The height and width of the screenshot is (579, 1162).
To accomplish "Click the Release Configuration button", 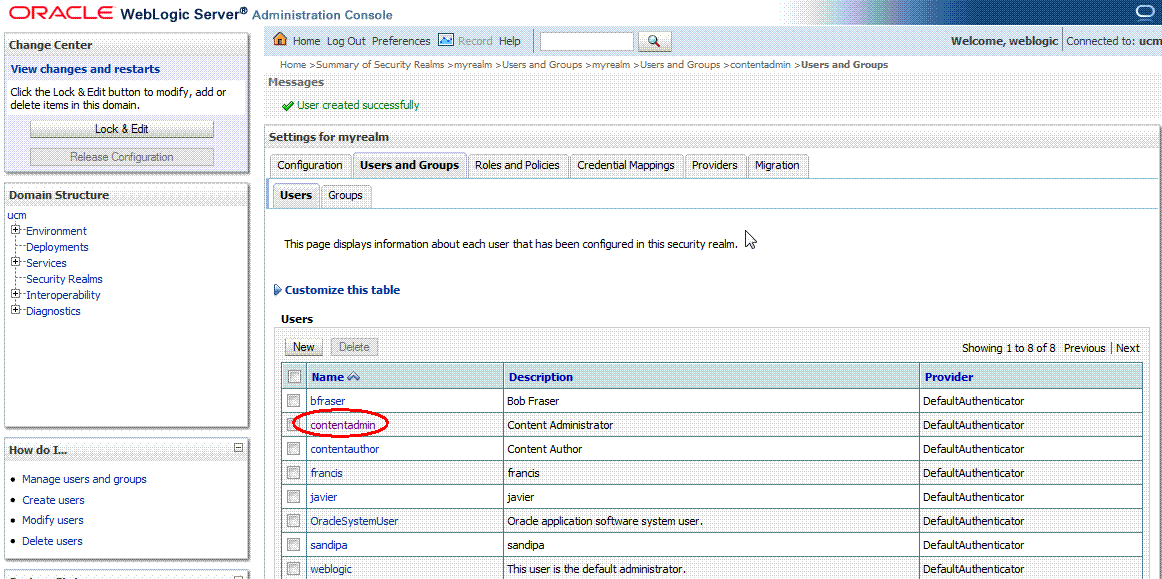I will [122, 157].
